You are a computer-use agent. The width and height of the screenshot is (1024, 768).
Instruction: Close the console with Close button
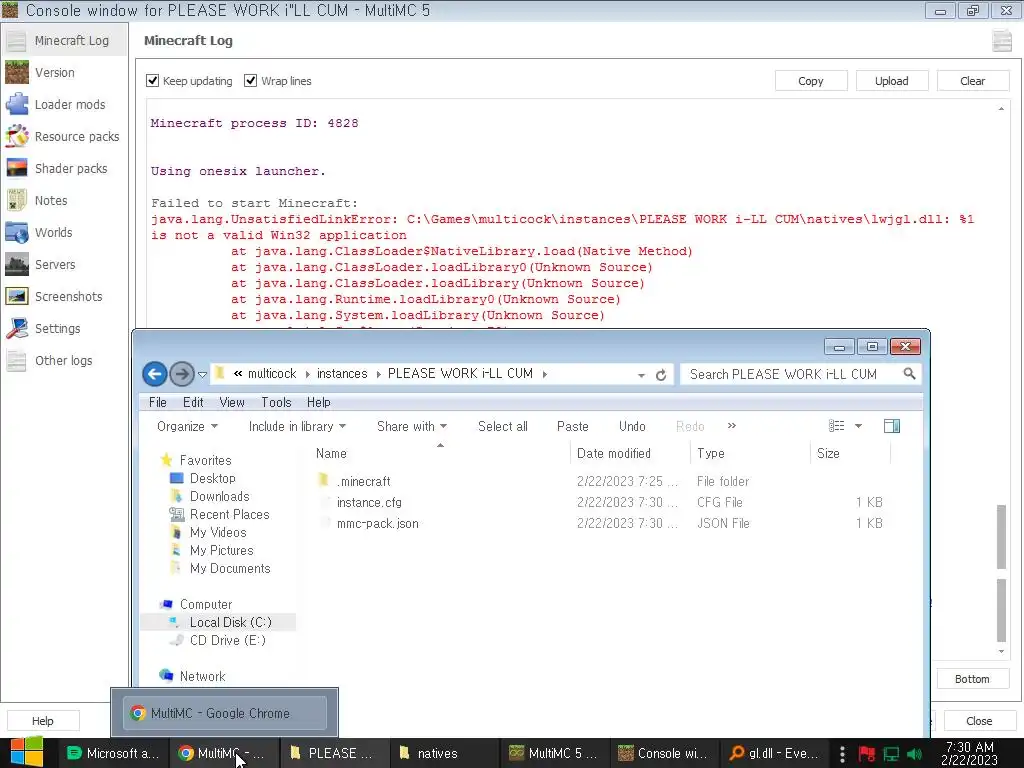pos(979,721)
